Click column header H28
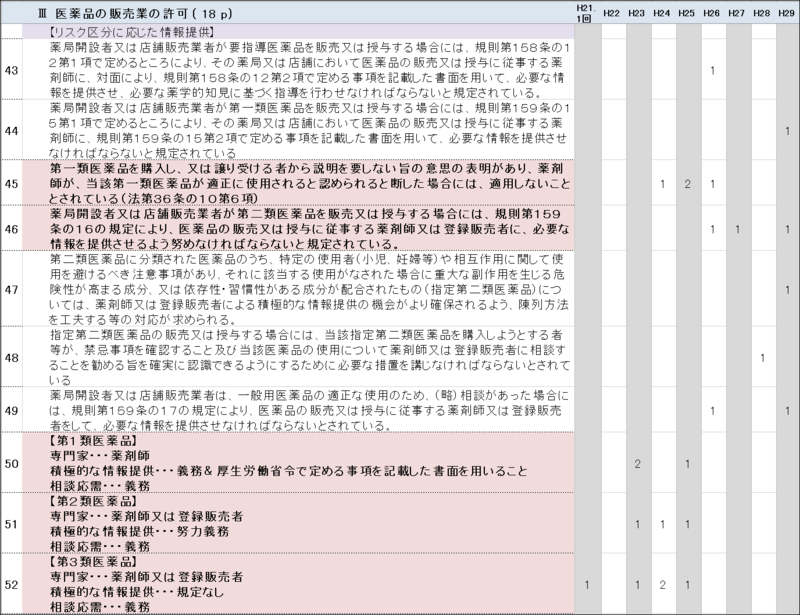The image size is (800, 615). click(761, 13)
